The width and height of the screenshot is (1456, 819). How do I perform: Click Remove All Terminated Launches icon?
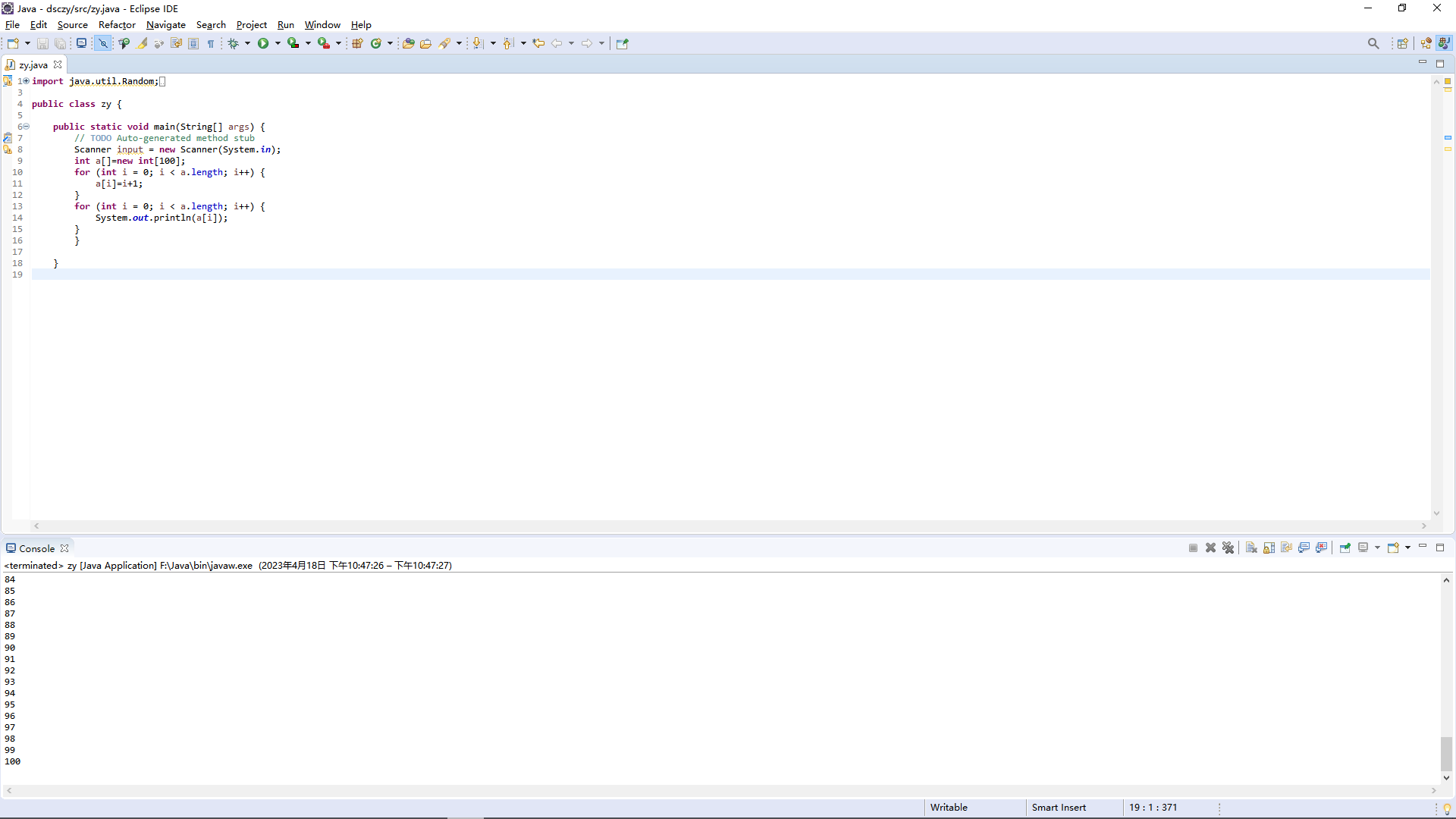coord(1228,548)
